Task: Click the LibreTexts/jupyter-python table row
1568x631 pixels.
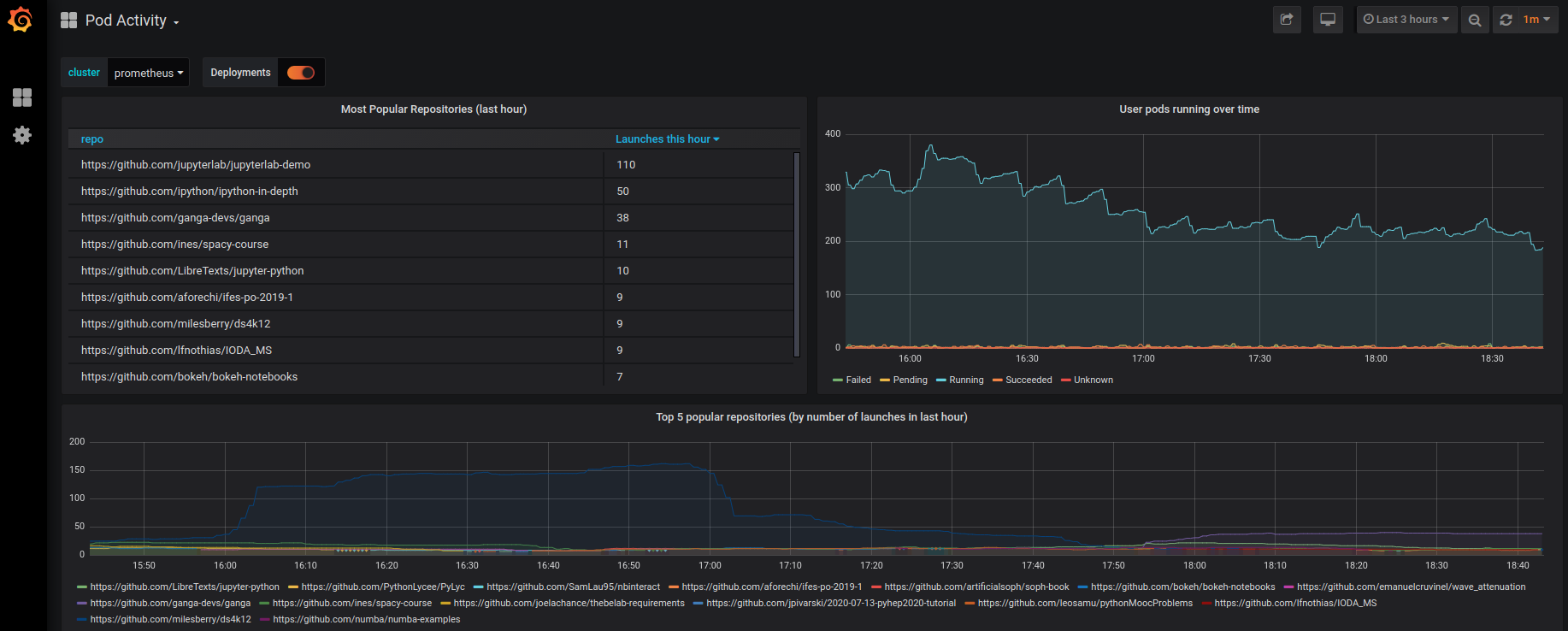Action: [x=431, y=271]
